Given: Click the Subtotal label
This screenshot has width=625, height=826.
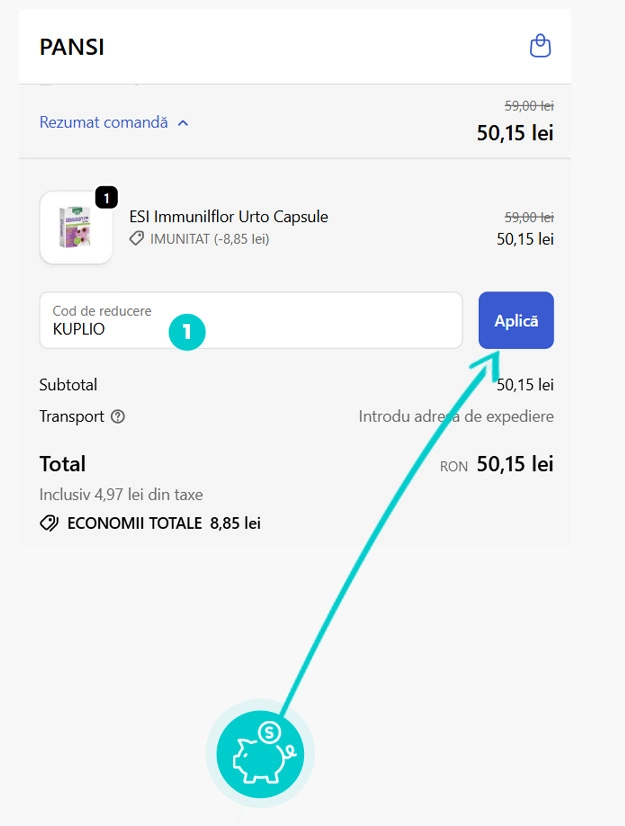Looking at the screenshot, I should pyautogui.click(x=68, y=385).
